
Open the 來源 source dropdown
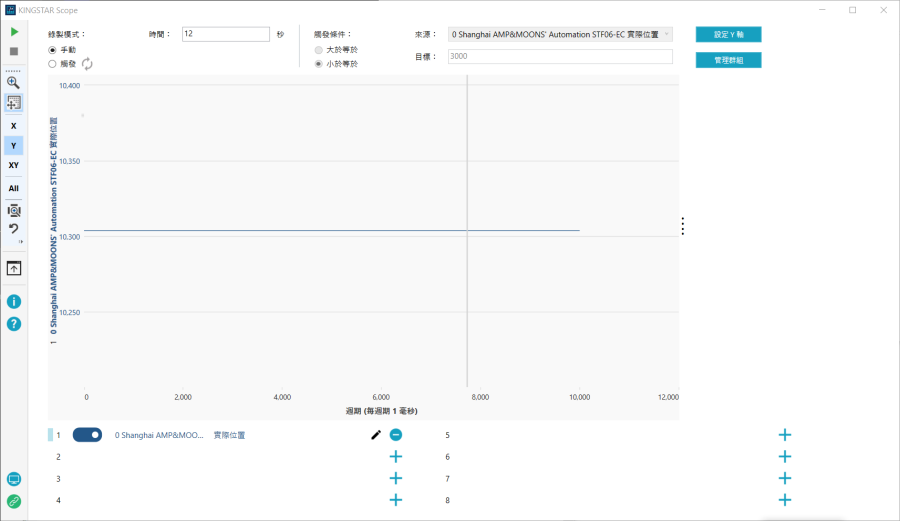(x=560, y=34)
